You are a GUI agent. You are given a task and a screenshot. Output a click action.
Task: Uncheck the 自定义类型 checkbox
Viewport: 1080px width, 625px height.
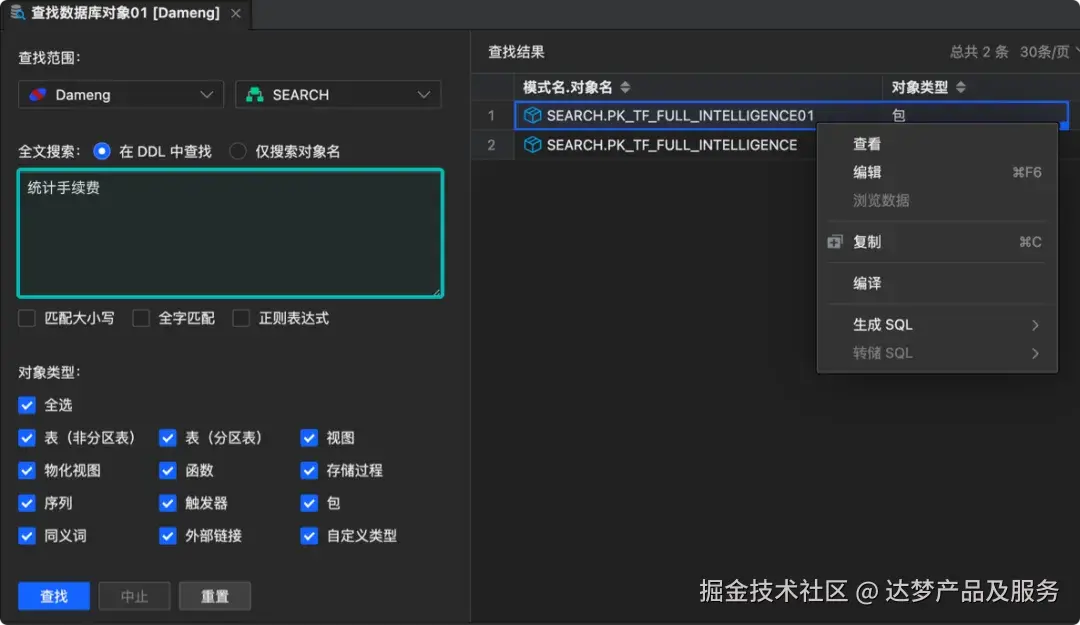pyautogui.click(x=309, y=535)
